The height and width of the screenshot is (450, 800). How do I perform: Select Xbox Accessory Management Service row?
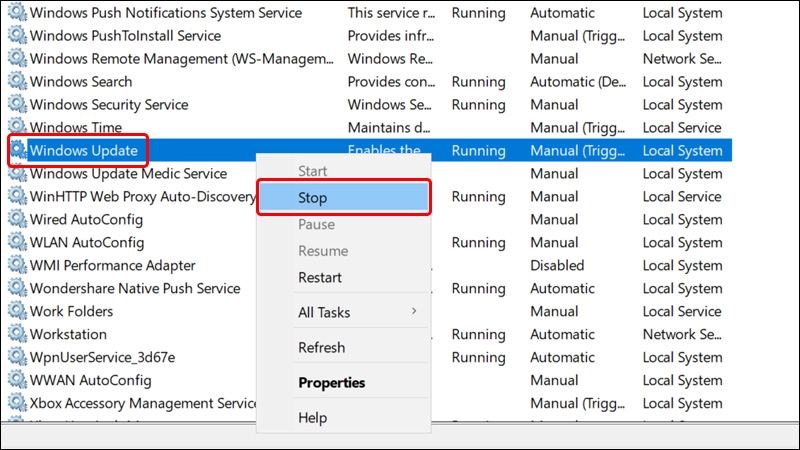(143, 403)
